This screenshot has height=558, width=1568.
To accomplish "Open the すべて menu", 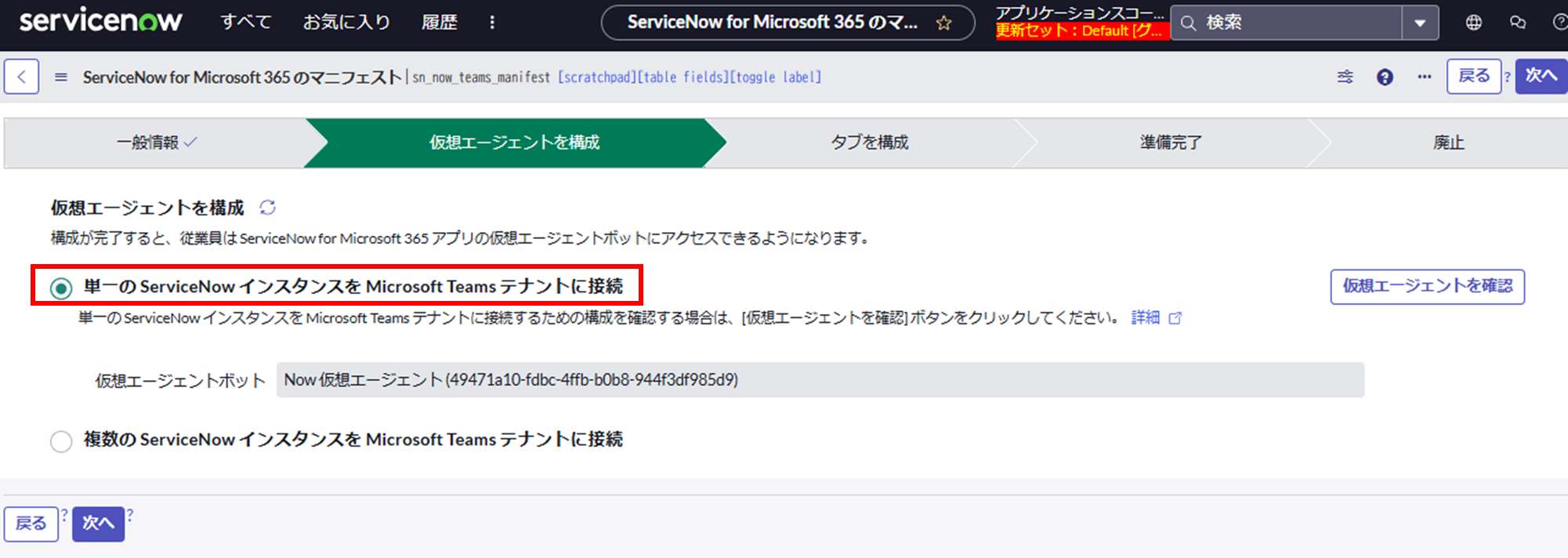I will (245, 22).
